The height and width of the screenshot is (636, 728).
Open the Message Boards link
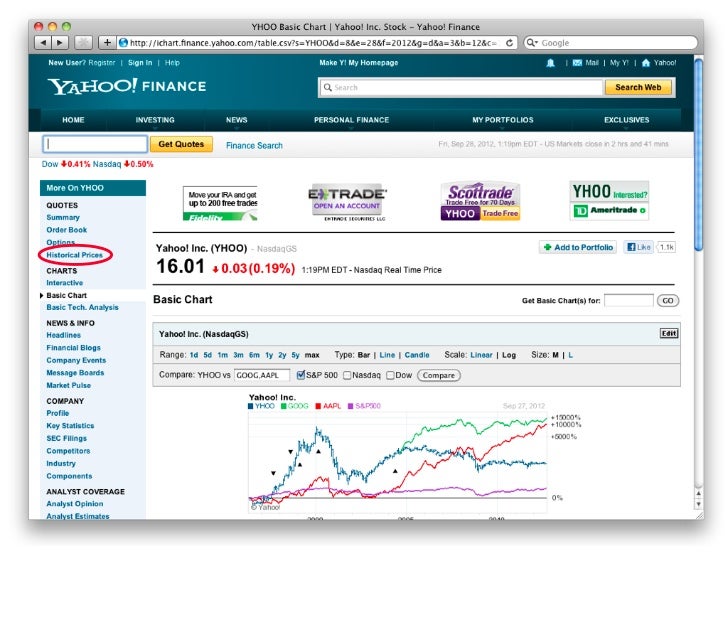(x=75, y=373)
